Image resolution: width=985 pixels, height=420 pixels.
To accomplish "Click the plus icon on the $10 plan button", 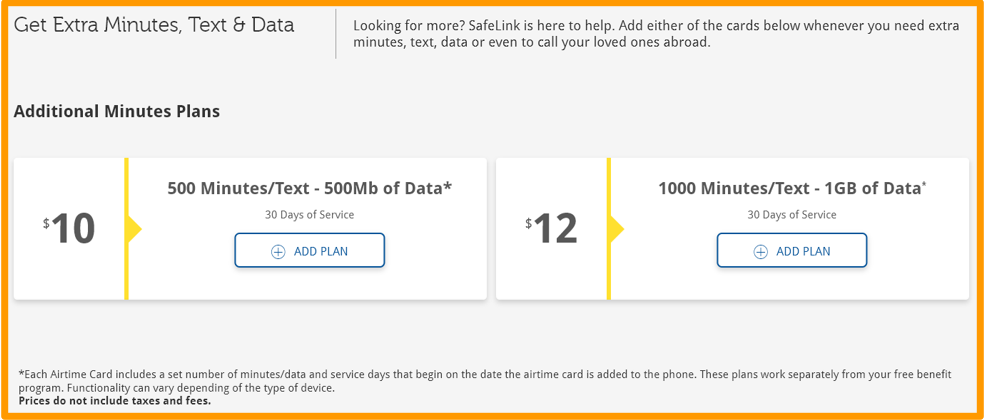I will tap(278, 251).
